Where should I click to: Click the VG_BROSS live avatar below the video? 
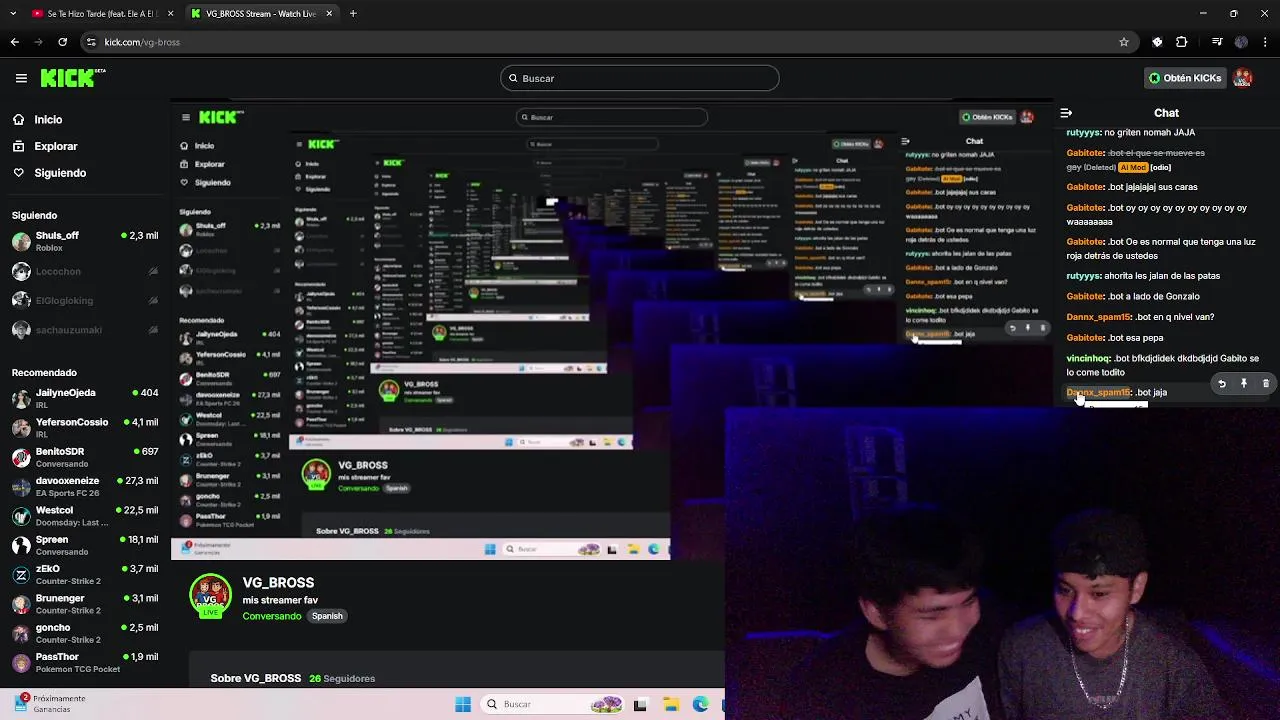click(x=210, y=596)
